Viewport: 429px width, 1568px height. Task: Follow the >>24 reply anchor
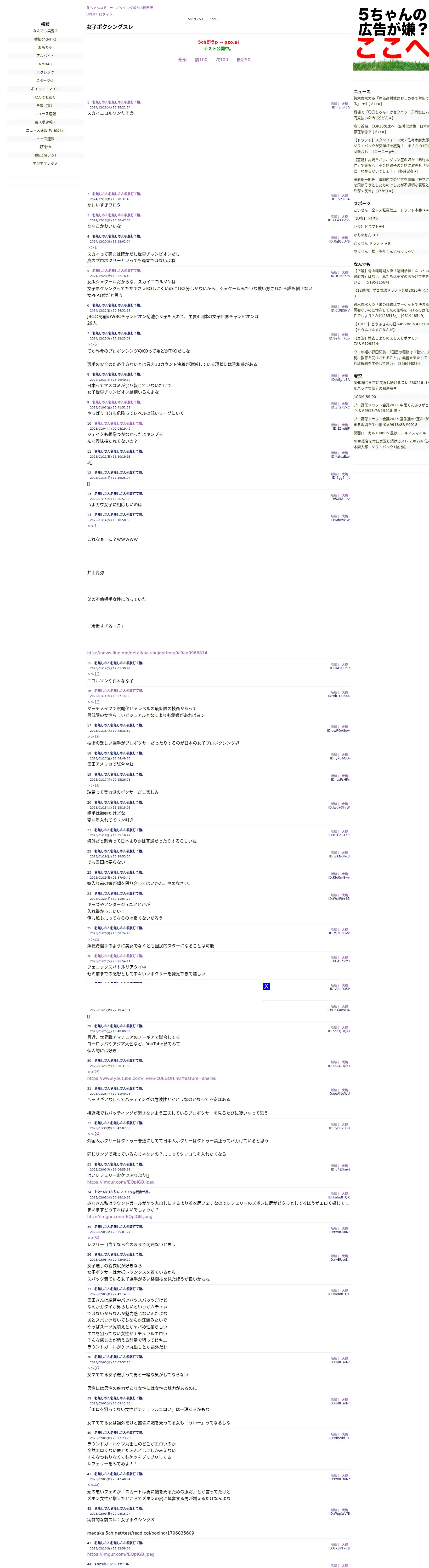point(93,1134)
